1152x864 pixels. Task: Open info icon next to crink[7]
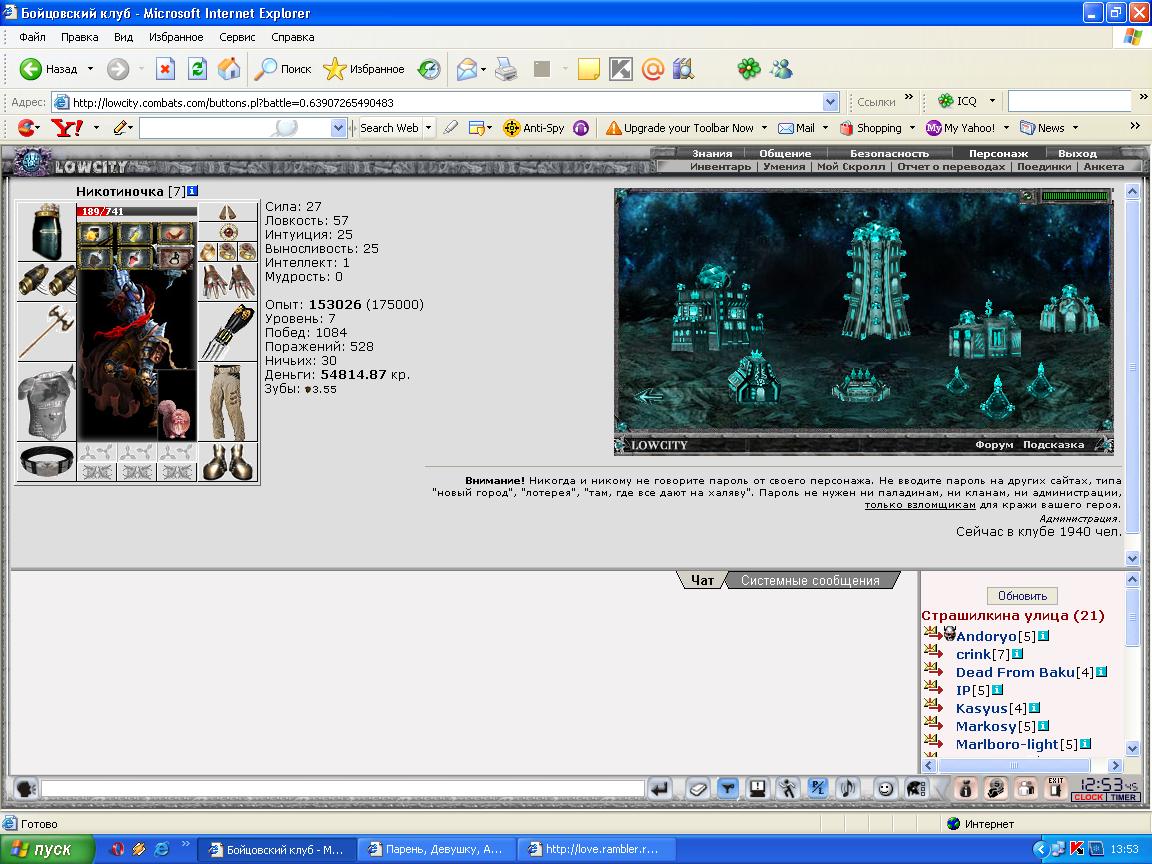[1018, 654]
